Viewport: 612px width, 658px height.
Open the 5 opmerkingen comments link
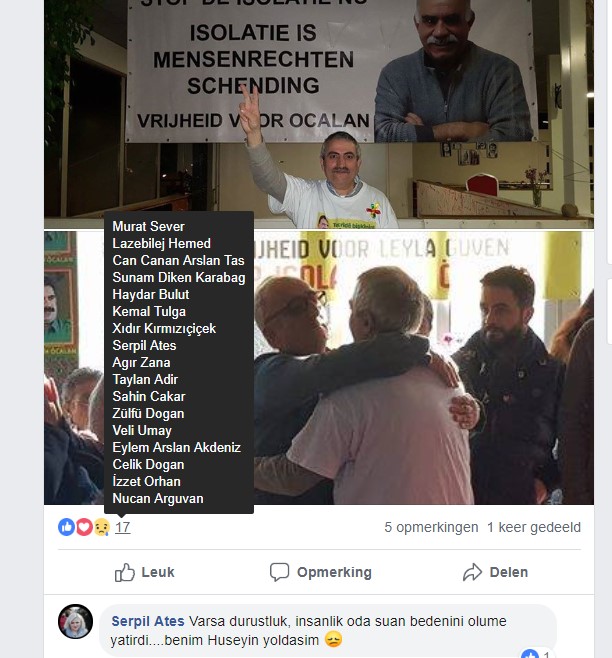pos(431,527)
